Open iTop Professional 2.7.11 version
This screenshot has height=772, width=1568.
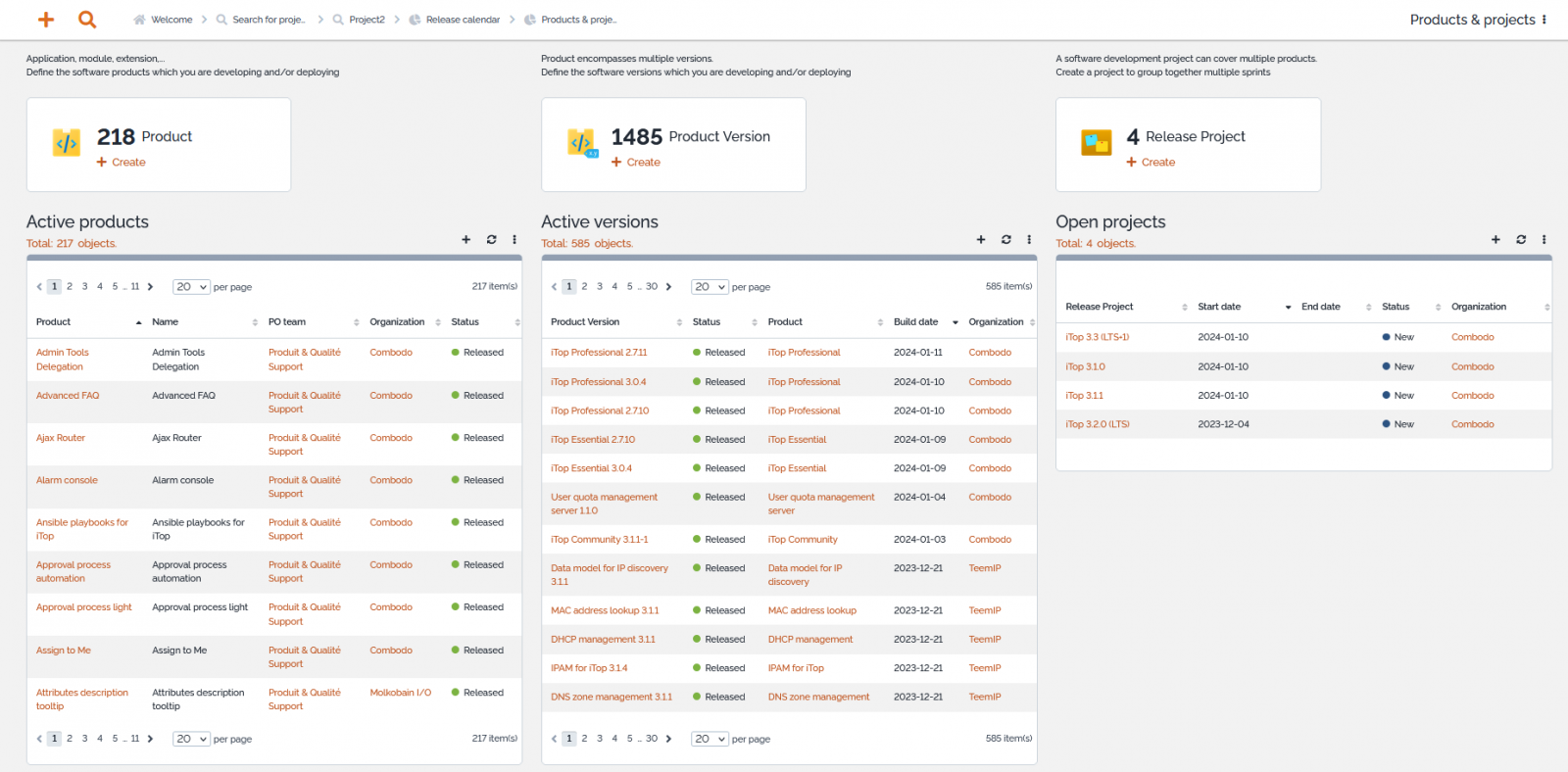[599, 353]
